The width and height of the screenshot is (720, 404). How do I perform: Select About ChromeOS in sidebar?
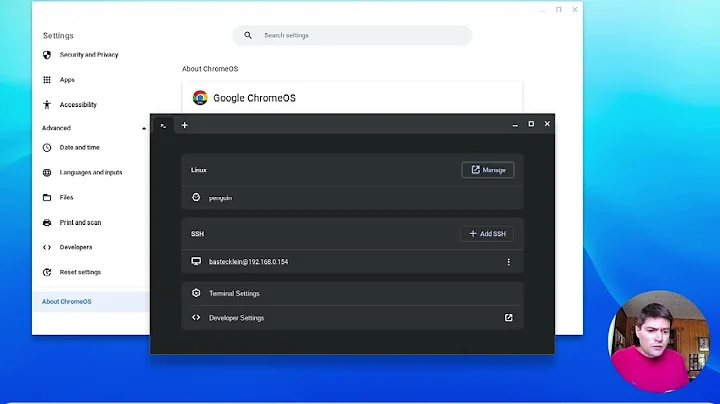pyautogui.click(x=91, y=302)
